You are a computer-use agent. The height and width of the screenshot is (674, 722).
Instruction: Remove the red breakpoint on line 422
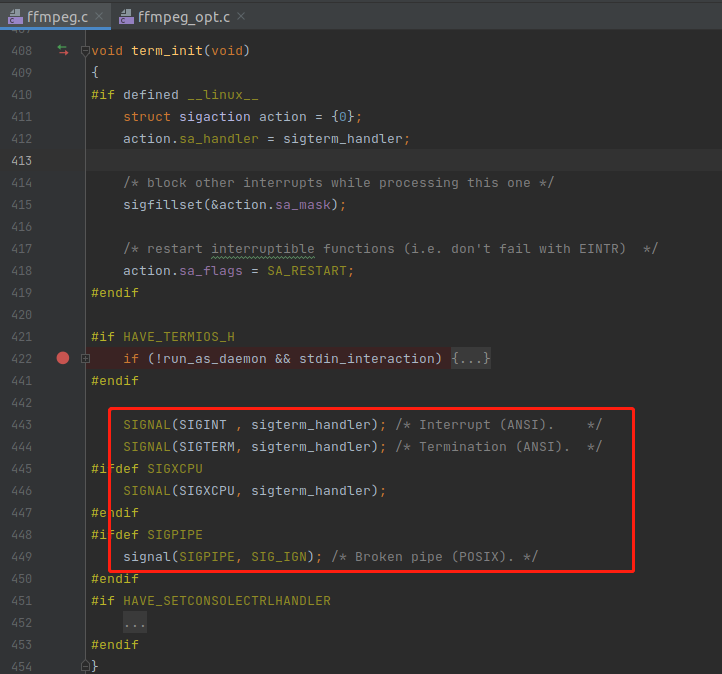pos(63,358)
